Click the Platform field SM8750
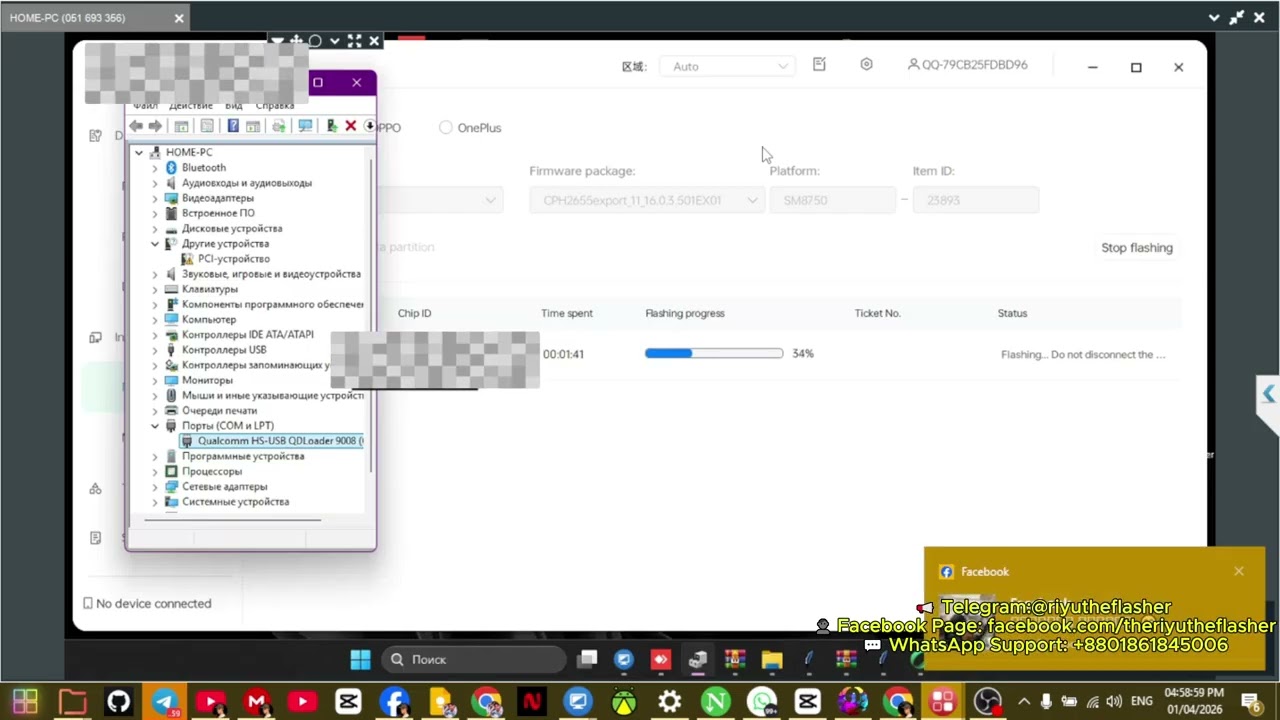 832,200
